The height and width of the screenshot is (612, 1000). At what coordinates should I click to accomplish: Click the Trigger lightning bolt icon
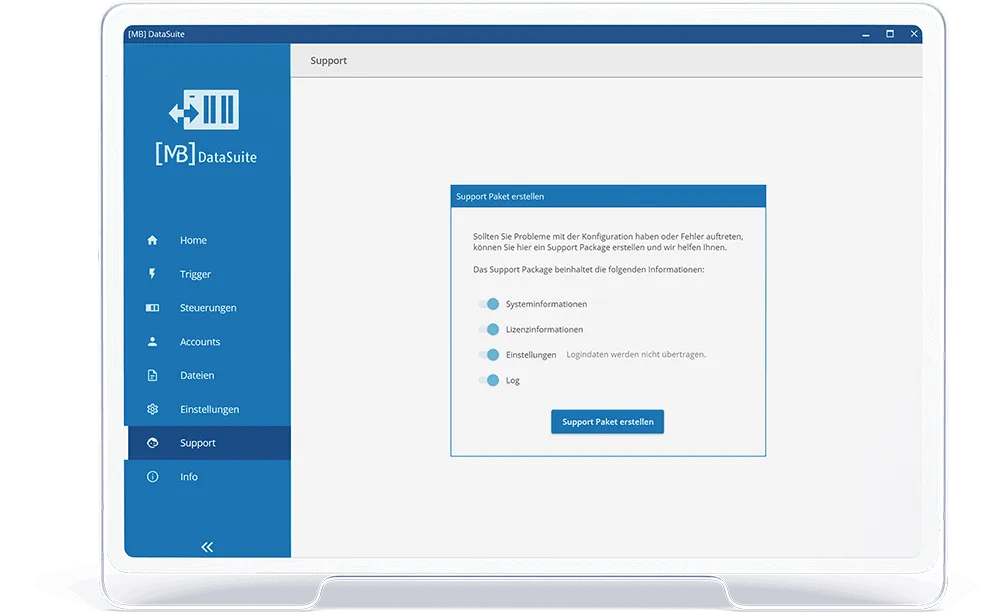(x=152, y=273)
